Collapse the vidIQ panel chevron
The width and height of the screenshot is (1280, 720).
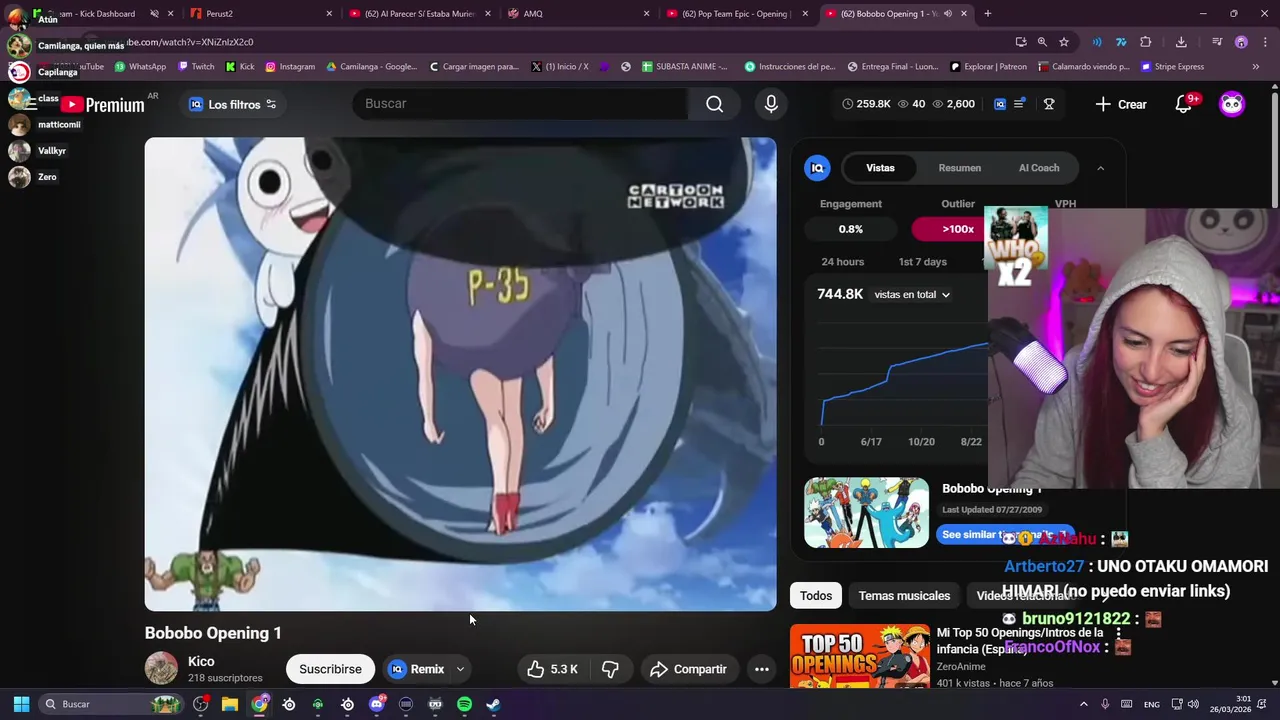(1101, 168)
